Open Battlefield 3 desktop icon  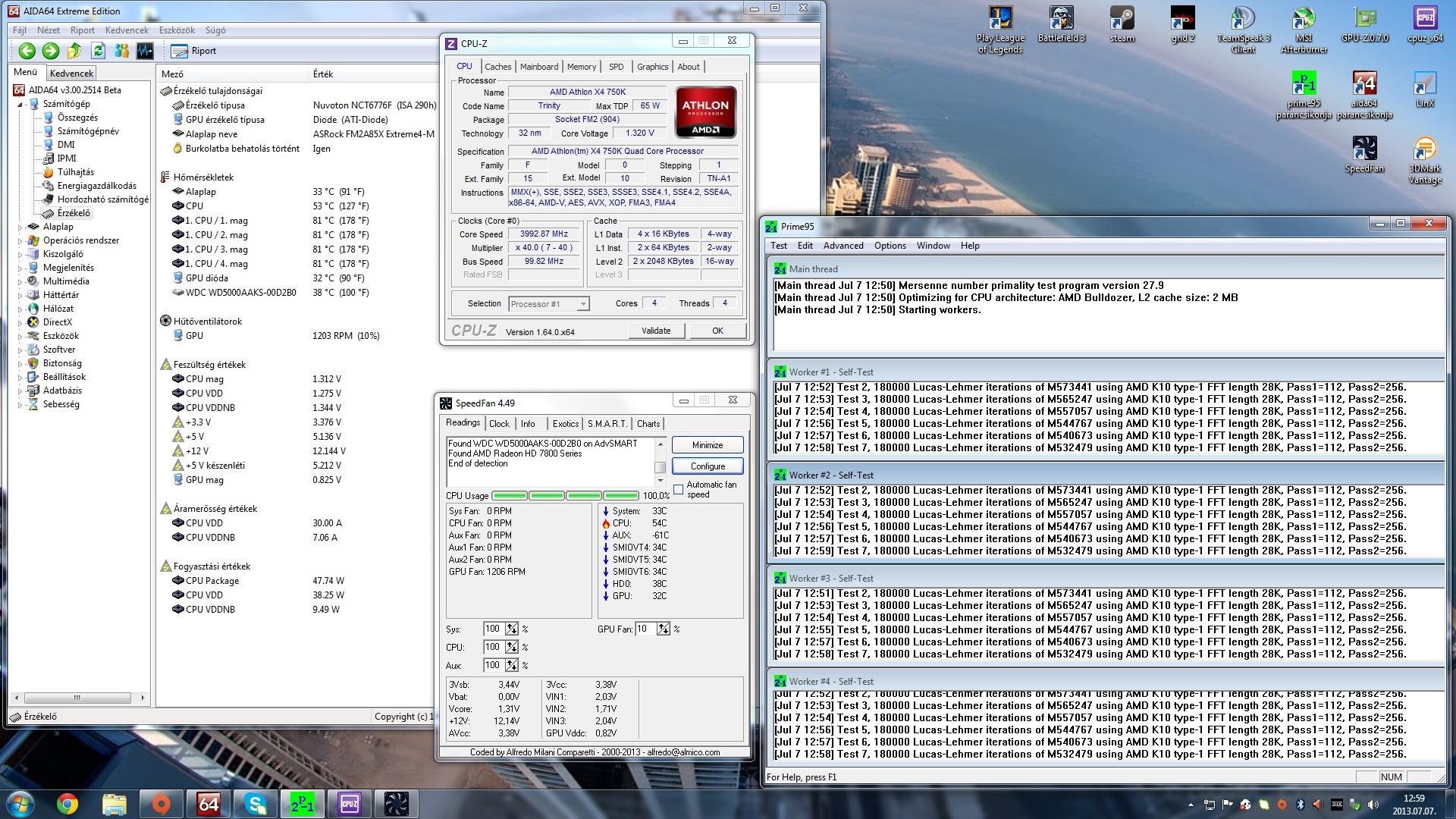coord(1061,25)
